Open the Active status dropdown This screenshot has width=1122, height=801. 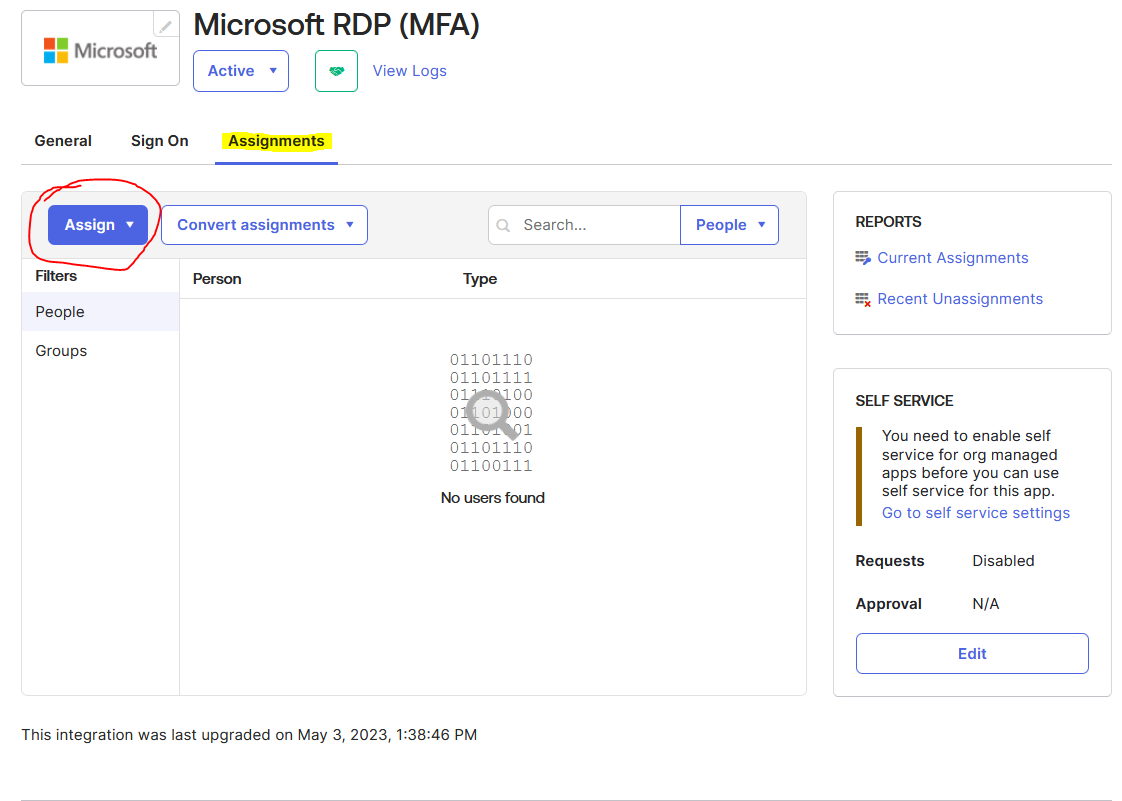pyautogui.click(x=241, y=71)
